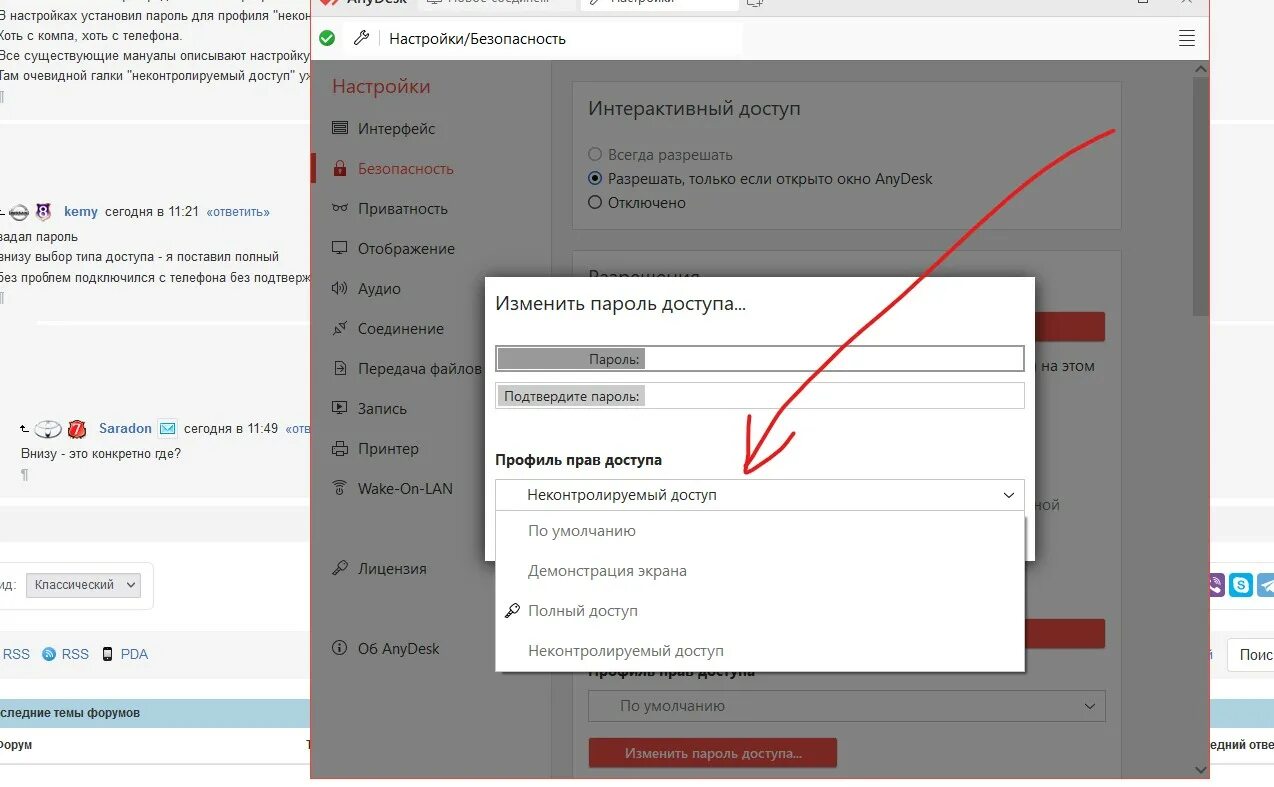The image size is (1274, 787).
Task: Click the Toyota logo beside Saradon
Action: [48, 429]
